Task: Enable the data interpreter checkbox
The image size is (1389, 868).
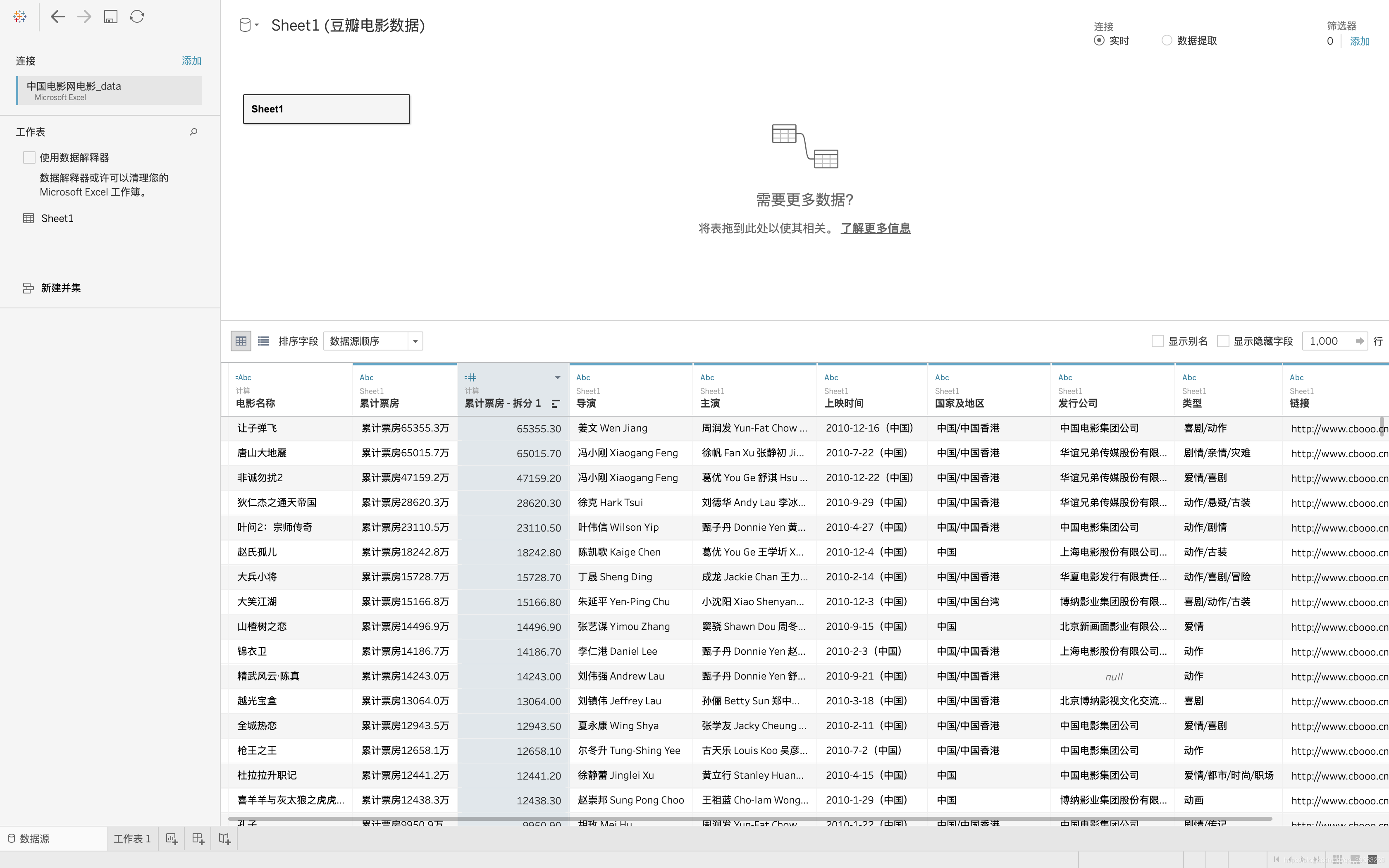Action: [x=29, y=157]
